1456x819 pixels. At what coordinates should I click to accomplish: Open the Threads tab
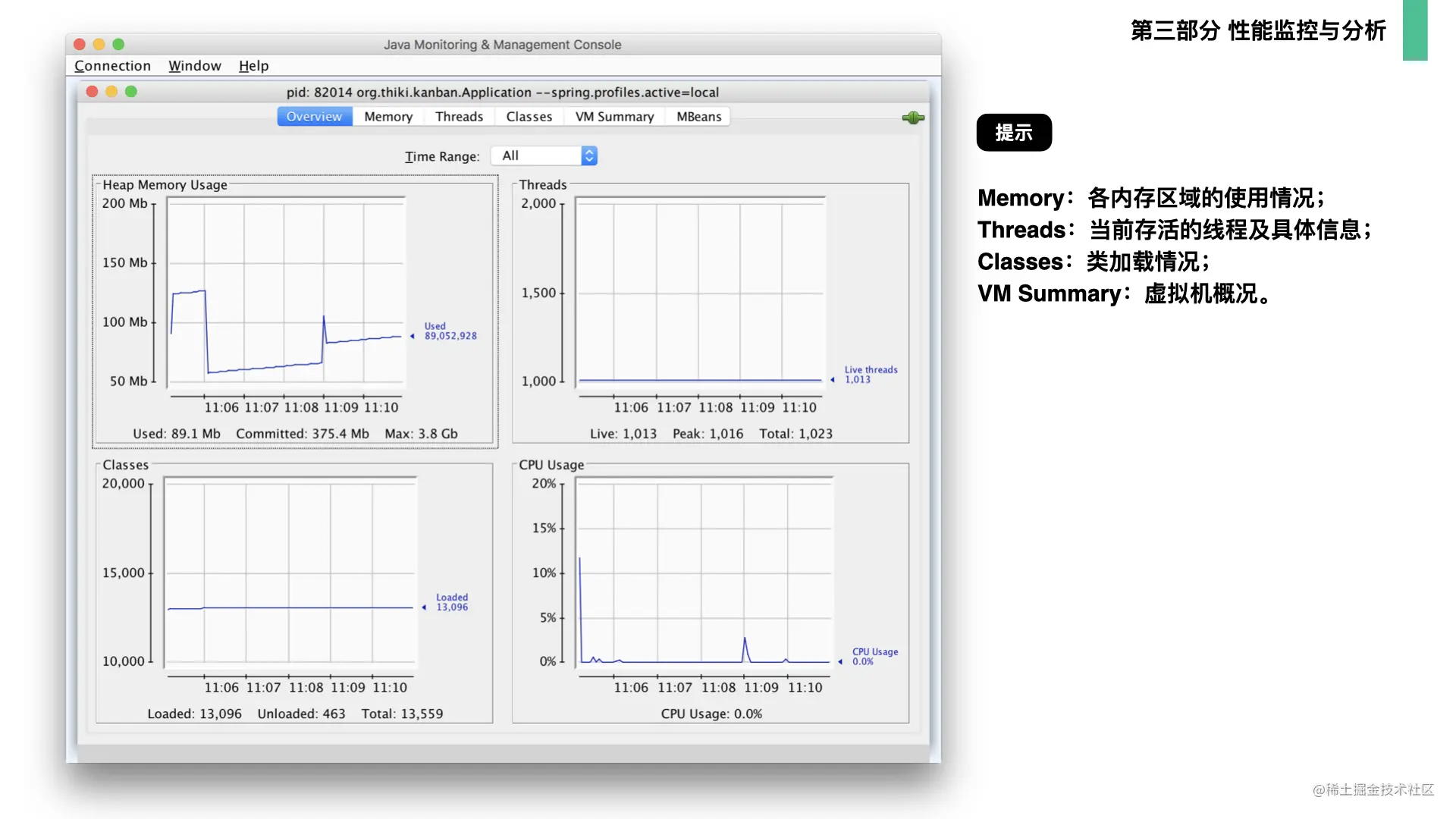(459, 117)
